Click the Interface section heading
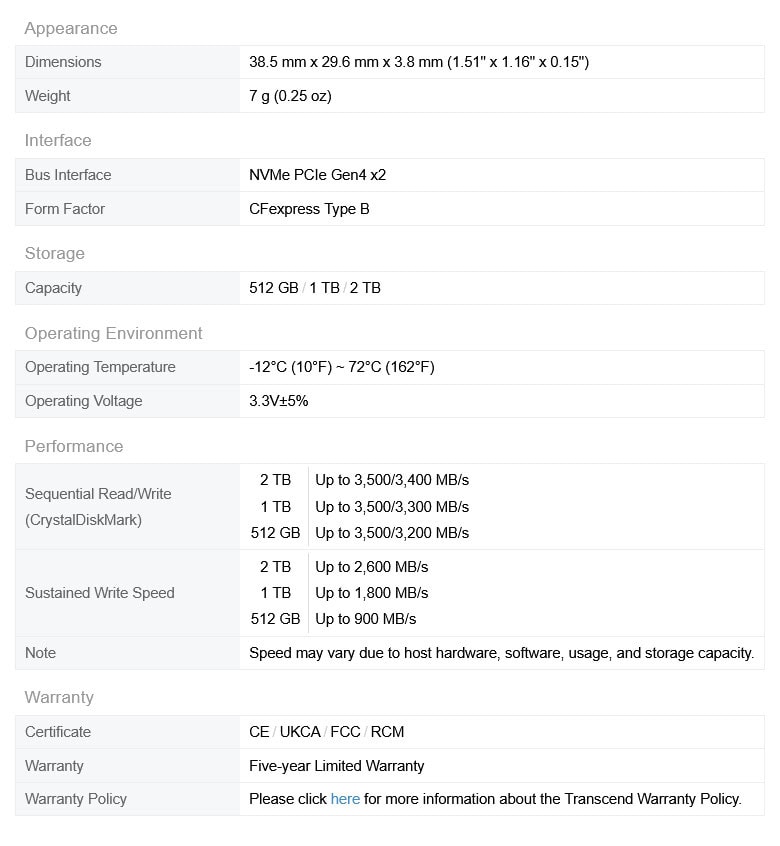Viewport: 780px width, 846px height. tap(58, 141)
